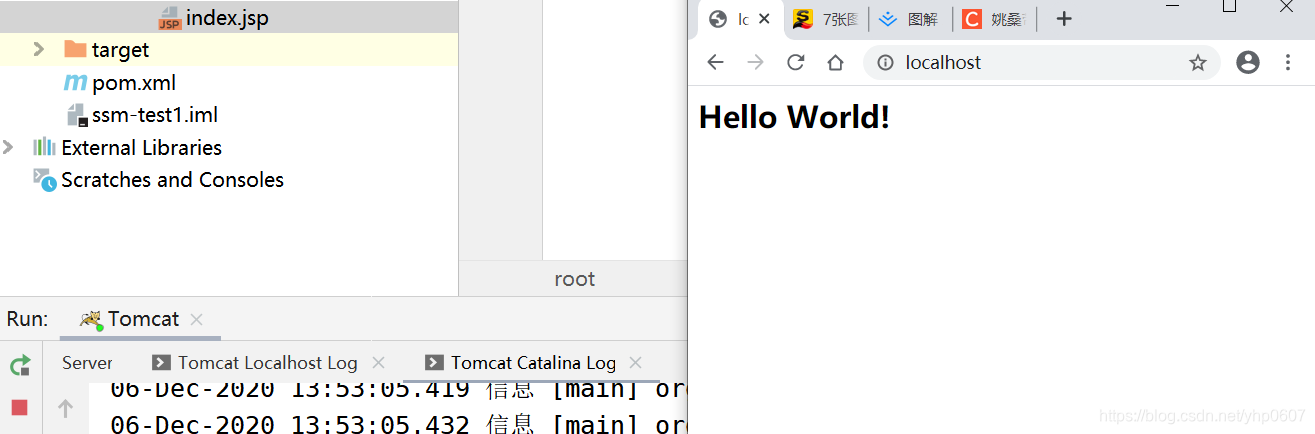Viewport: 1315px width, 434px height.
Task: Bookmark this page with the star
Action: point(1198,63)
